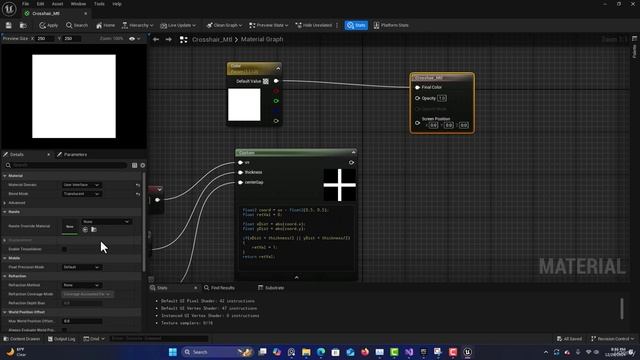Collapse the Custom node code with bottom chevron
This screenshot has width=640, height=360.
coord(297,277)
